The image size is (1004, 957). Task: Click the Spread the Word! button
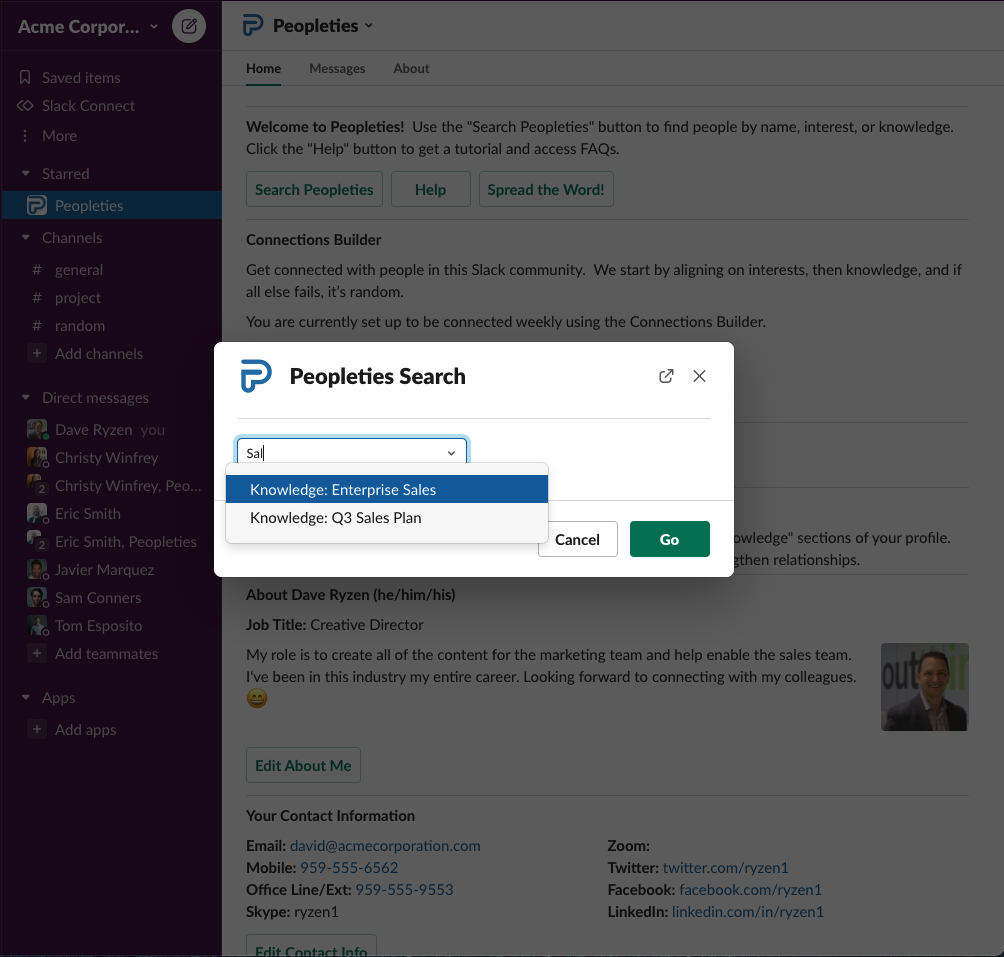point(546,189)
